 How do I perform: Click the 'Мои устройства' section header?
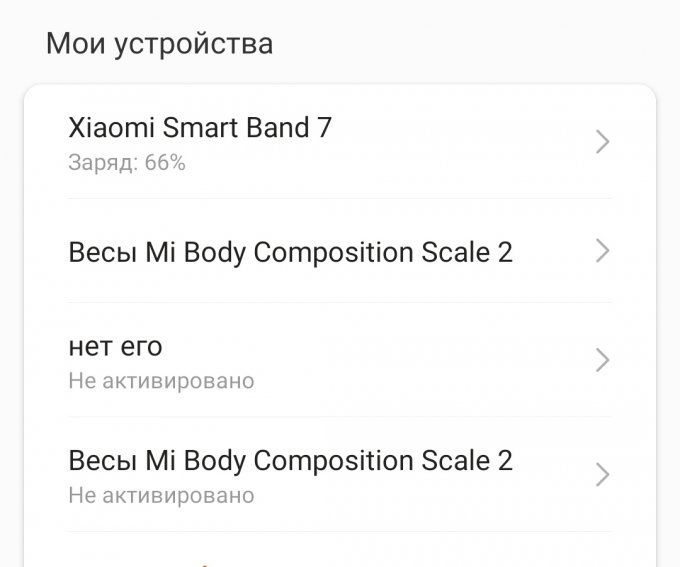pyautogui.click(x=159, y=44)
